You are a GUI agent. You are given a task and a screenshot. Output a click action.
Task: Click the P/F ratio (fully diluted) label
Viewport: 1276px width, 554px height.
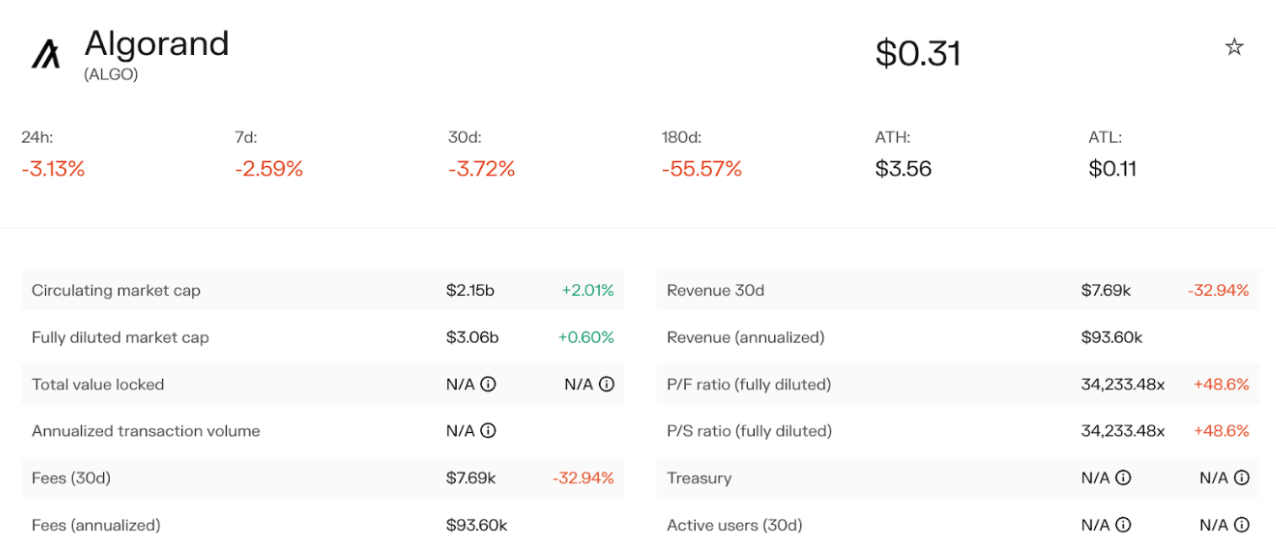tap(749, 384)
